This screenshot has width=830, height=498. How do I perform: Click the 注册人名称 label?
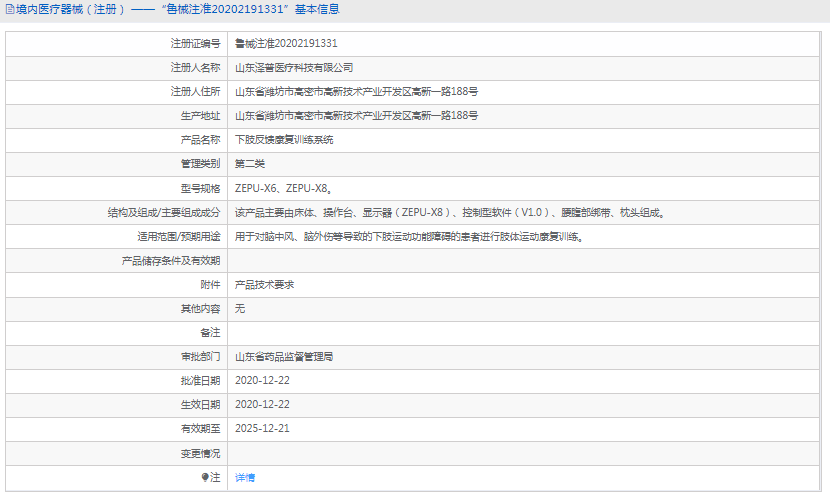pos(195,68)
